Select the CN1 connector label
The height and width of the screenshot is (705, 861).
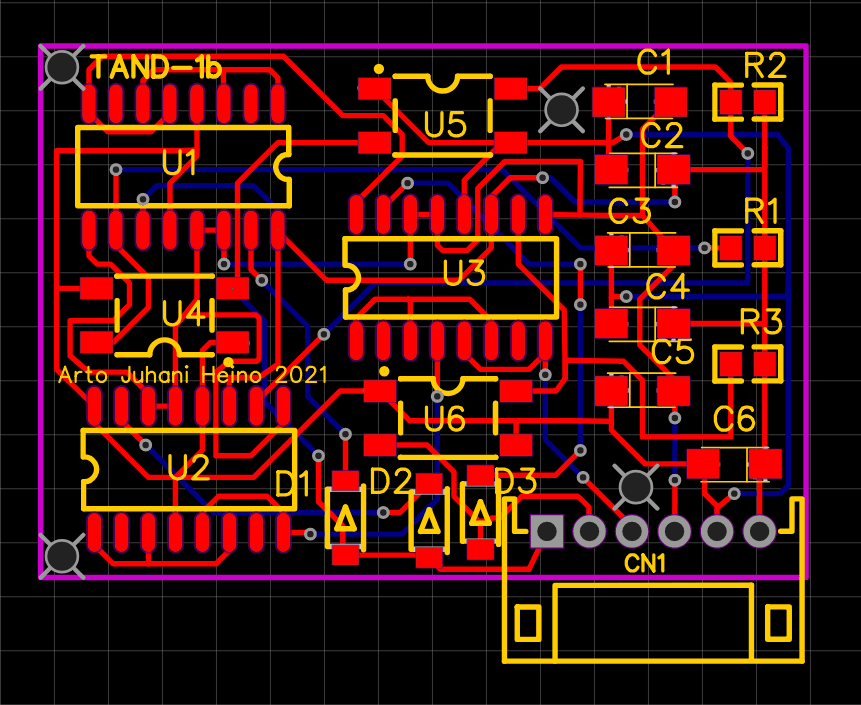646,565
